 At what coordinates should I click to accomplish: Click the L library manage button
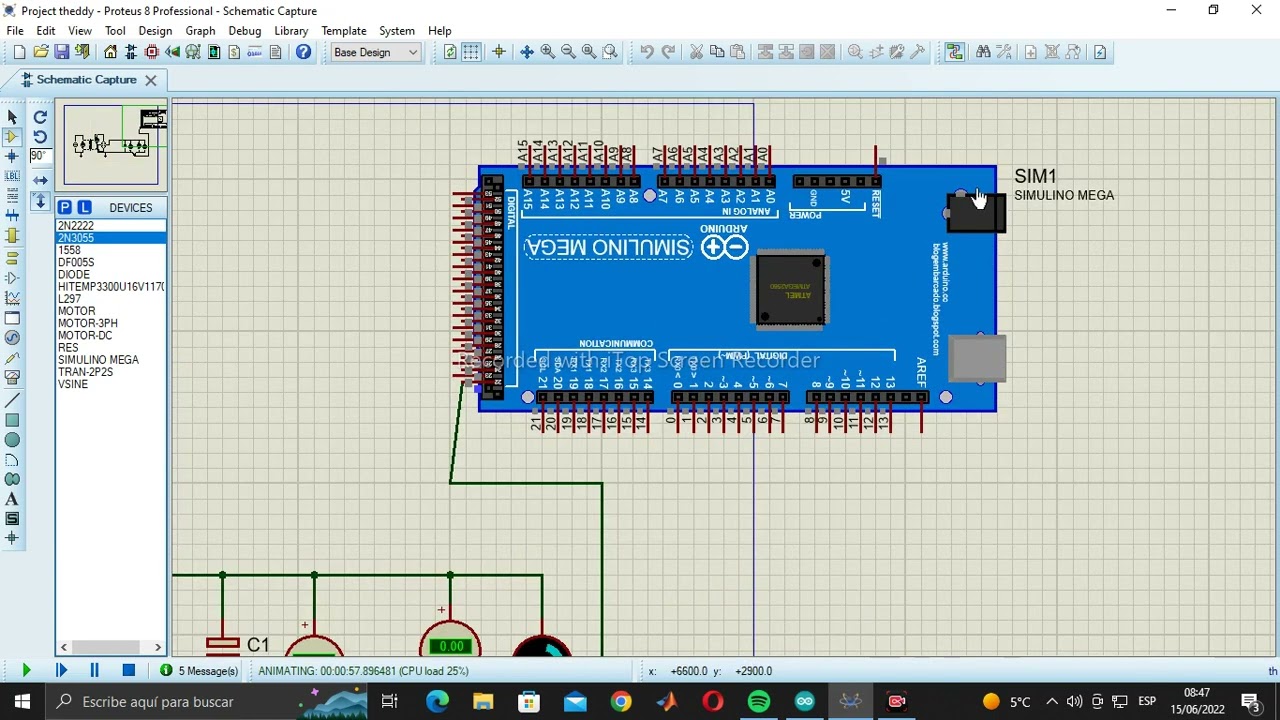(84, 207)
